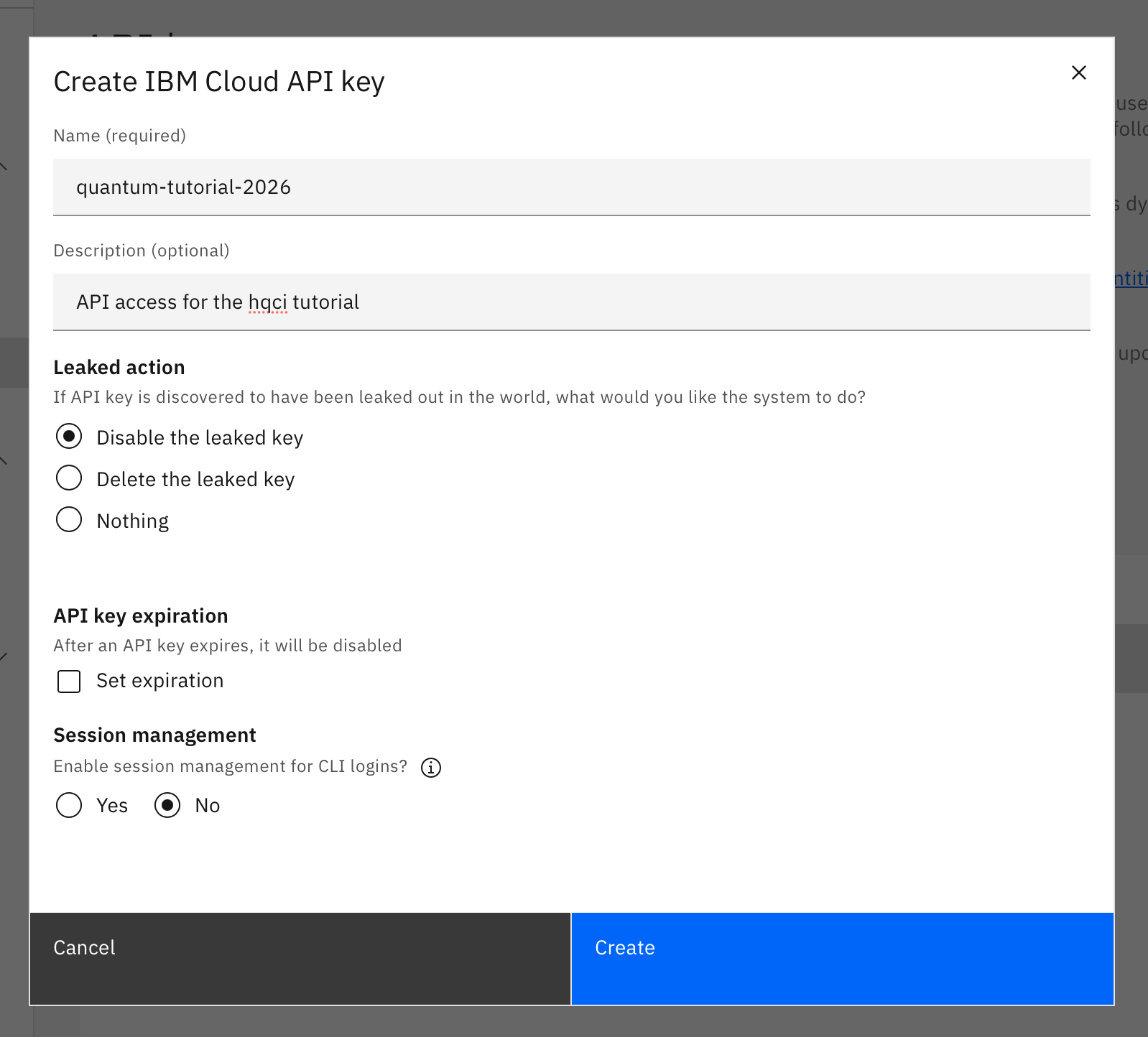Click the session management info icon
The width and height of the screenshot is (1148, 1037).
coord(431,768)
